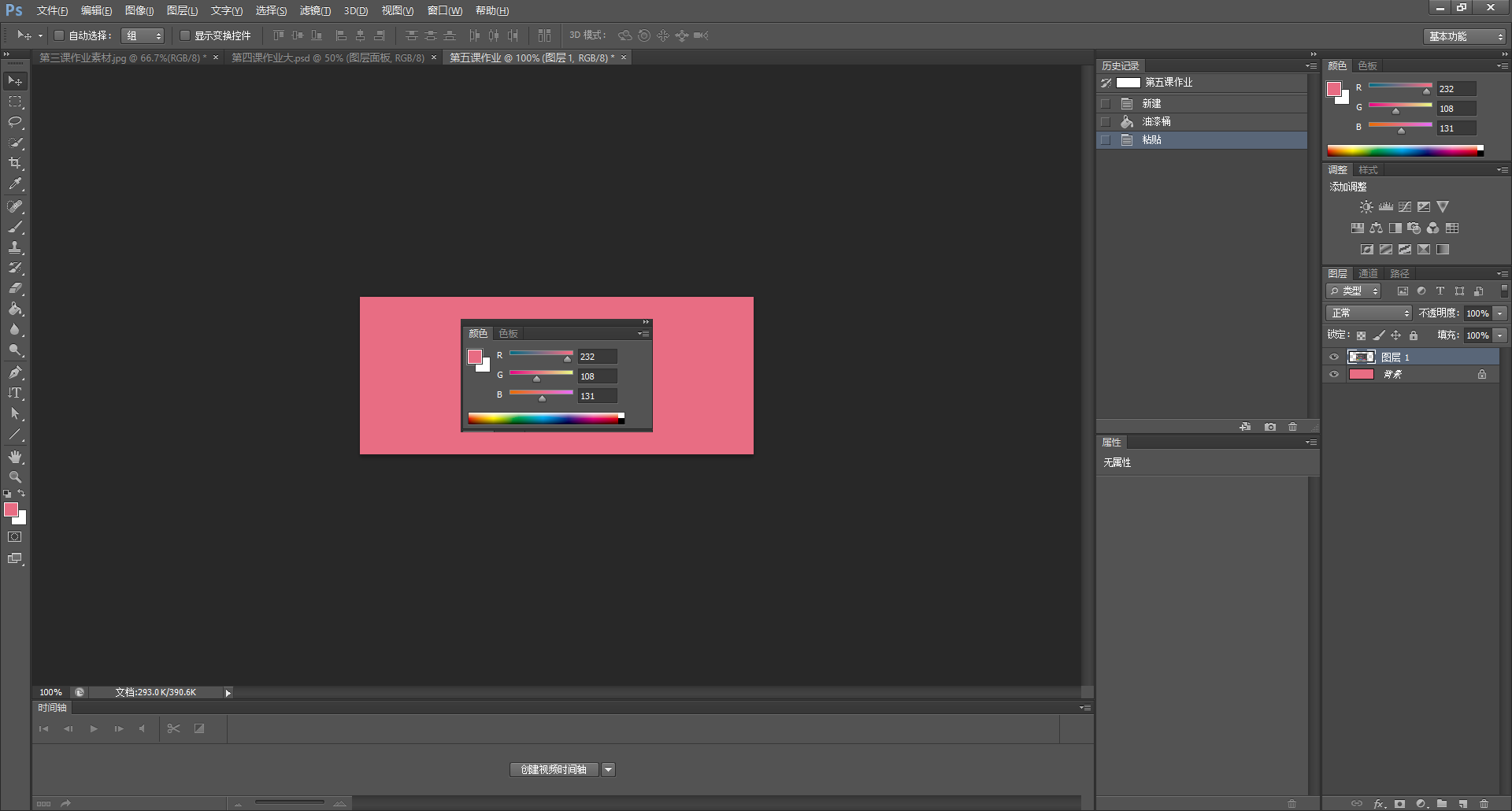The image size is (1512, 811).
Task: Enable the 自动选择 checkbox
Action: click(x=58, y=35)
